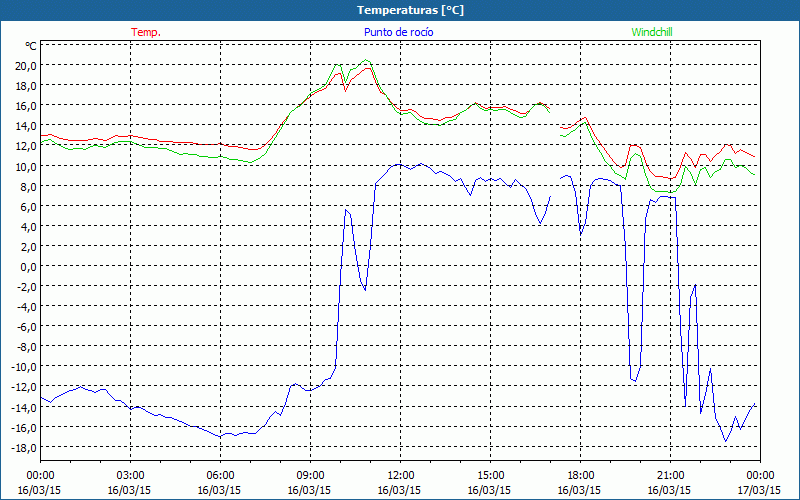Click the "16/03/15" date under 09:00
800x500 pixels.
[309, 490]
